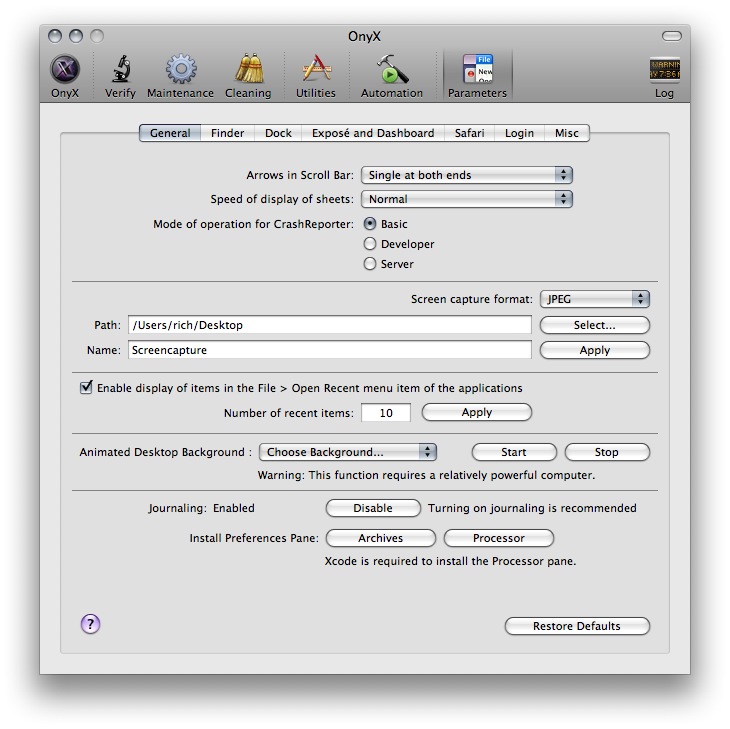Image resolution: width=730 pixels, height=729 pixels.
Task: Select Basic CrashReporter mode
Action: click(370, 224)
